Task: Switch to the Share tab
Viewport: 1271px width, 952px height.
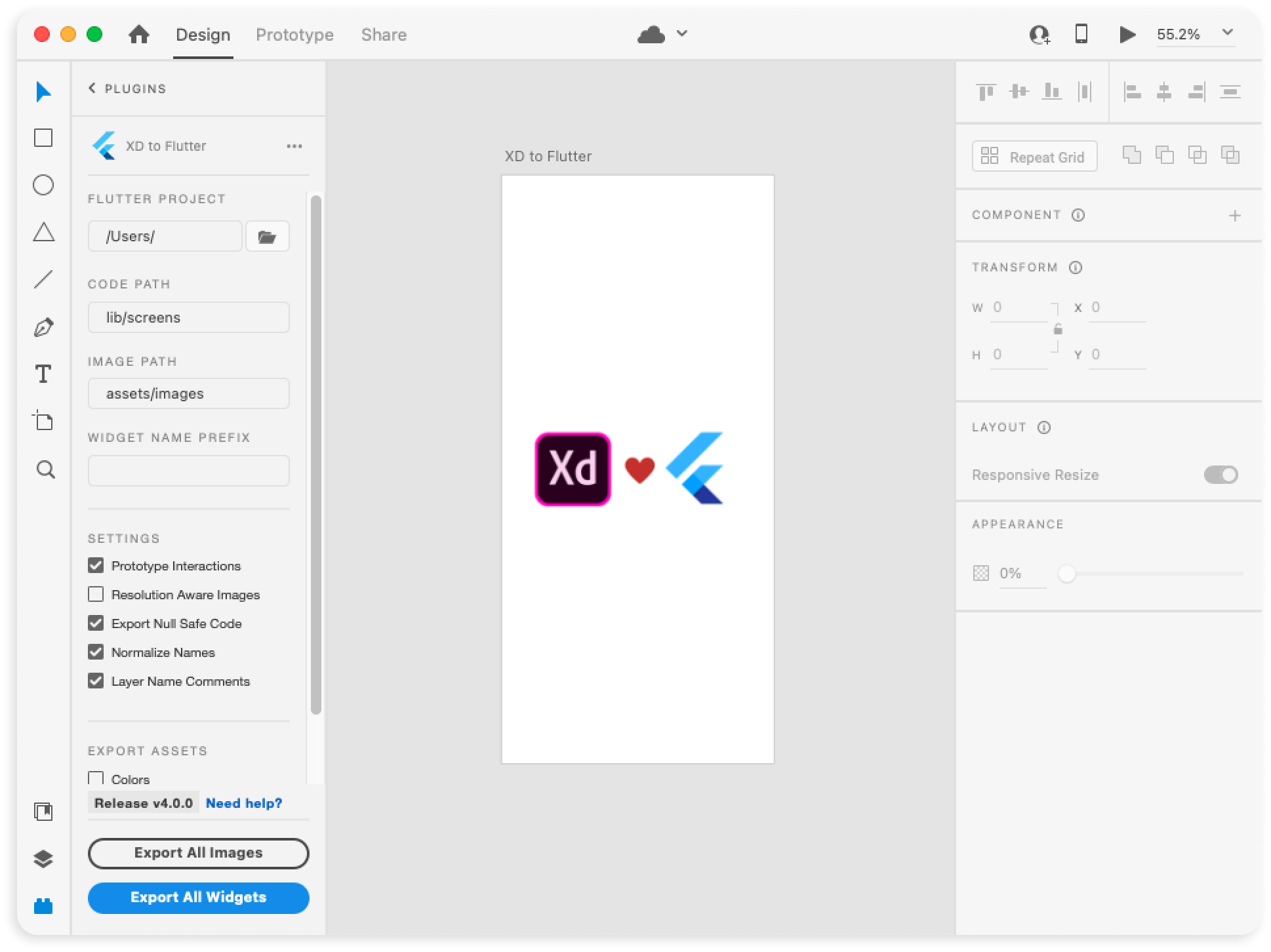Action: pyautogui.click(x=384, y=35)
